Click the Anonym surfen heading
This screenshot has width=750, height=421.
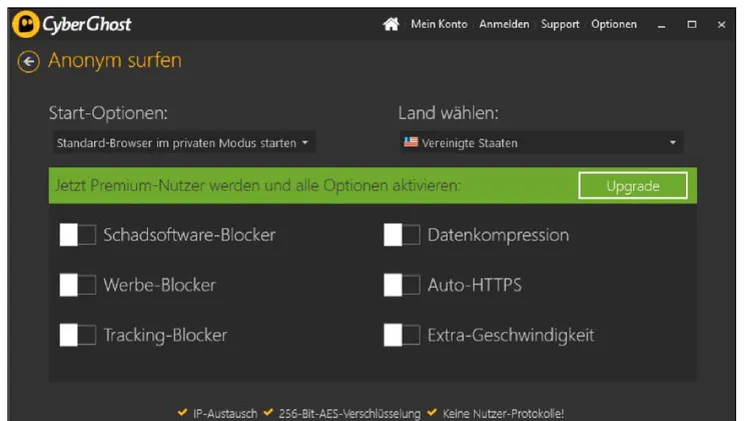point(115,61)
